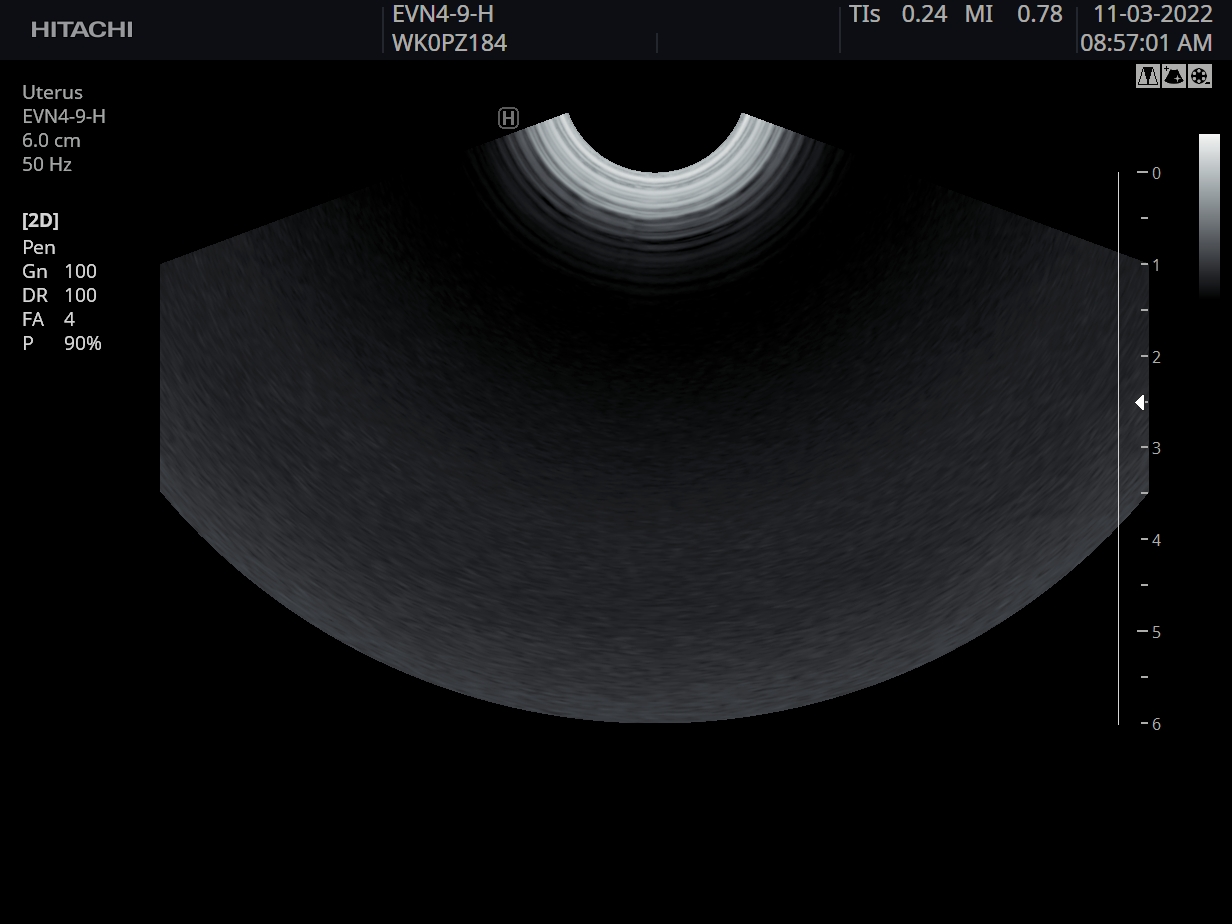Click the DR 100 dynamic range parameter
The height and width of the screenshot is (924, 1232).
tap(59, 295)
